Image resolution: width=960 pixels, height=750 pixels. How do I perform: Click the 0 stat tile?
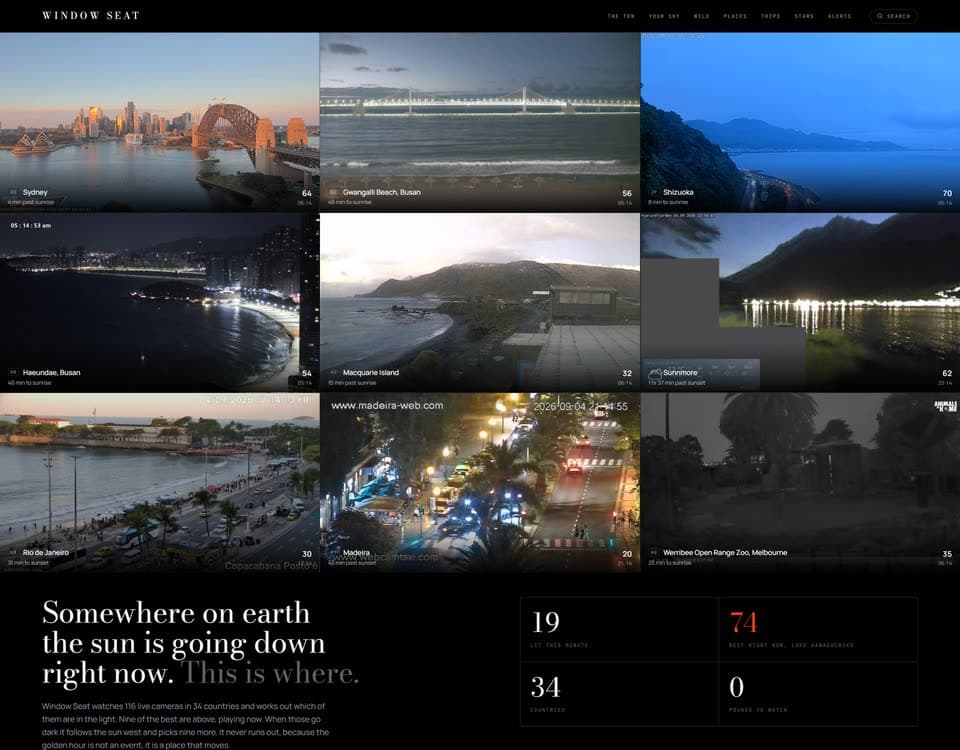[818, 694]
